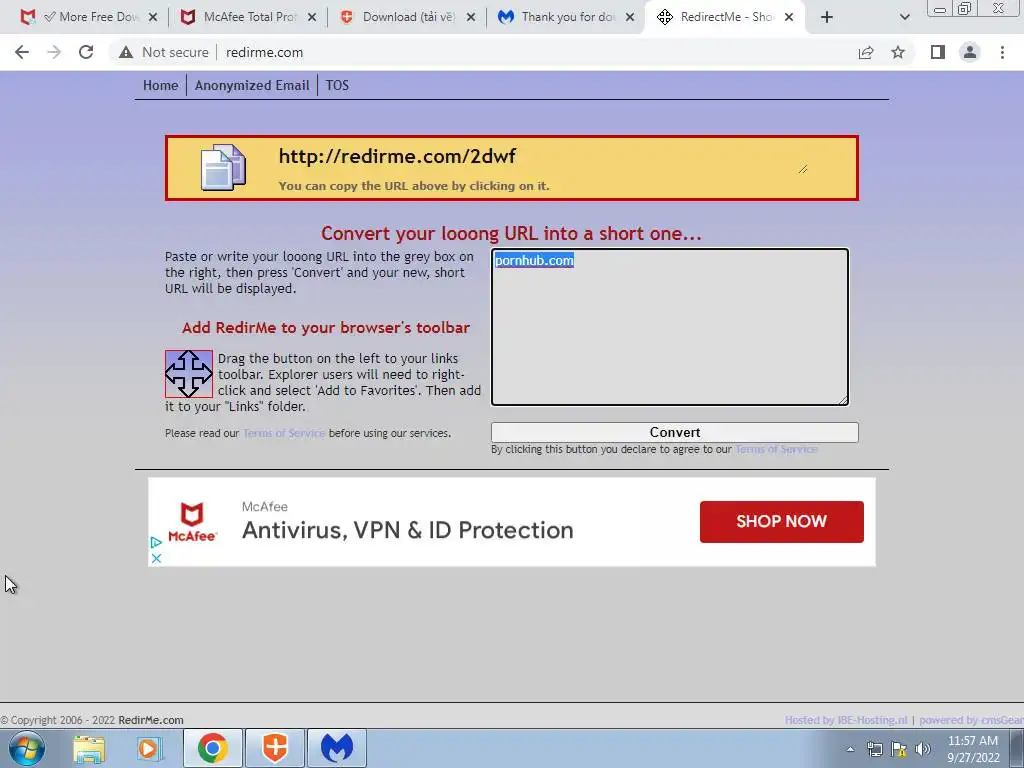
Task: Open the Chrome three-dot menu
Action: (x=1002, y=52)
